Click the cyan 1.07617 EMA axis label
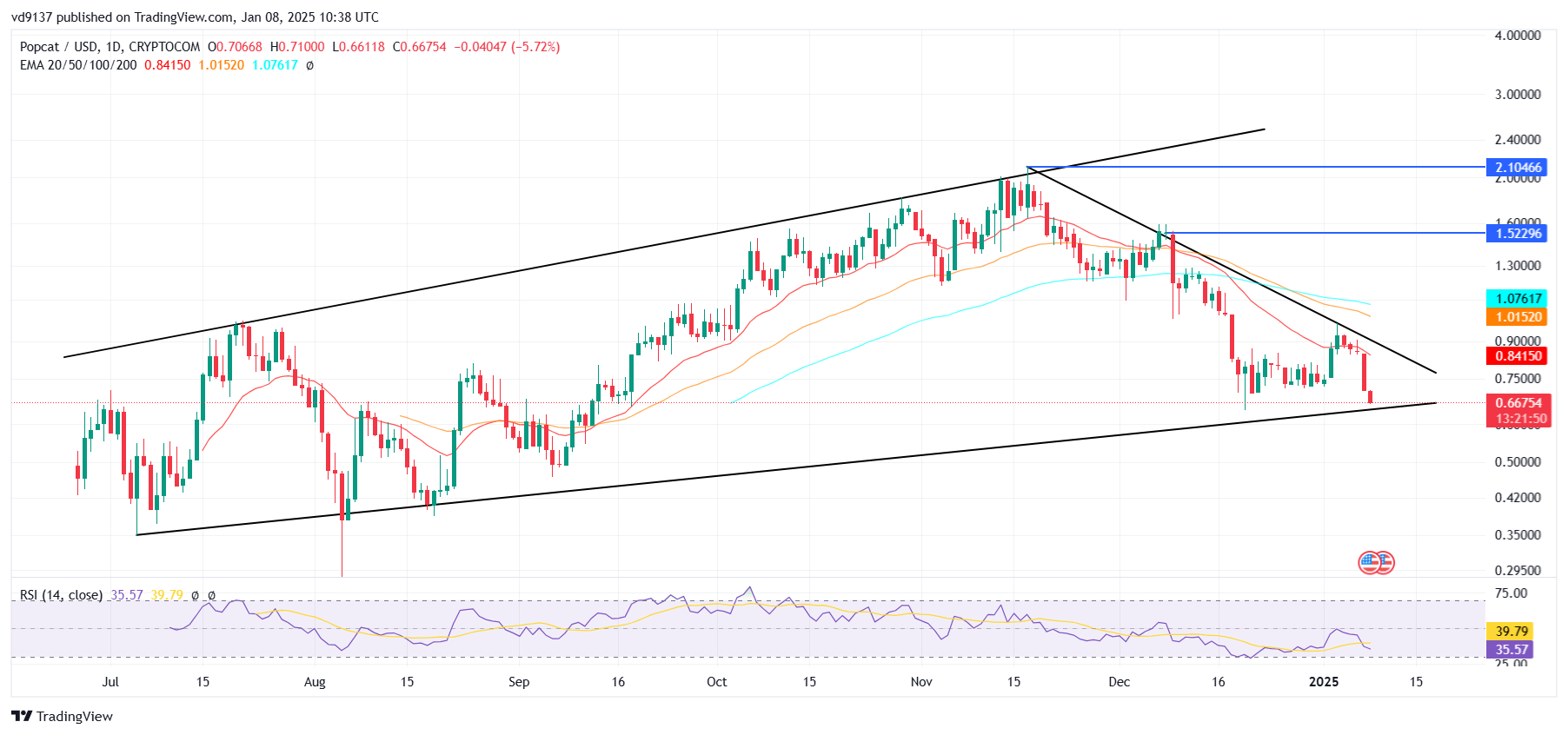Viewport: 1568px width, 735px height. point(1517,298)
